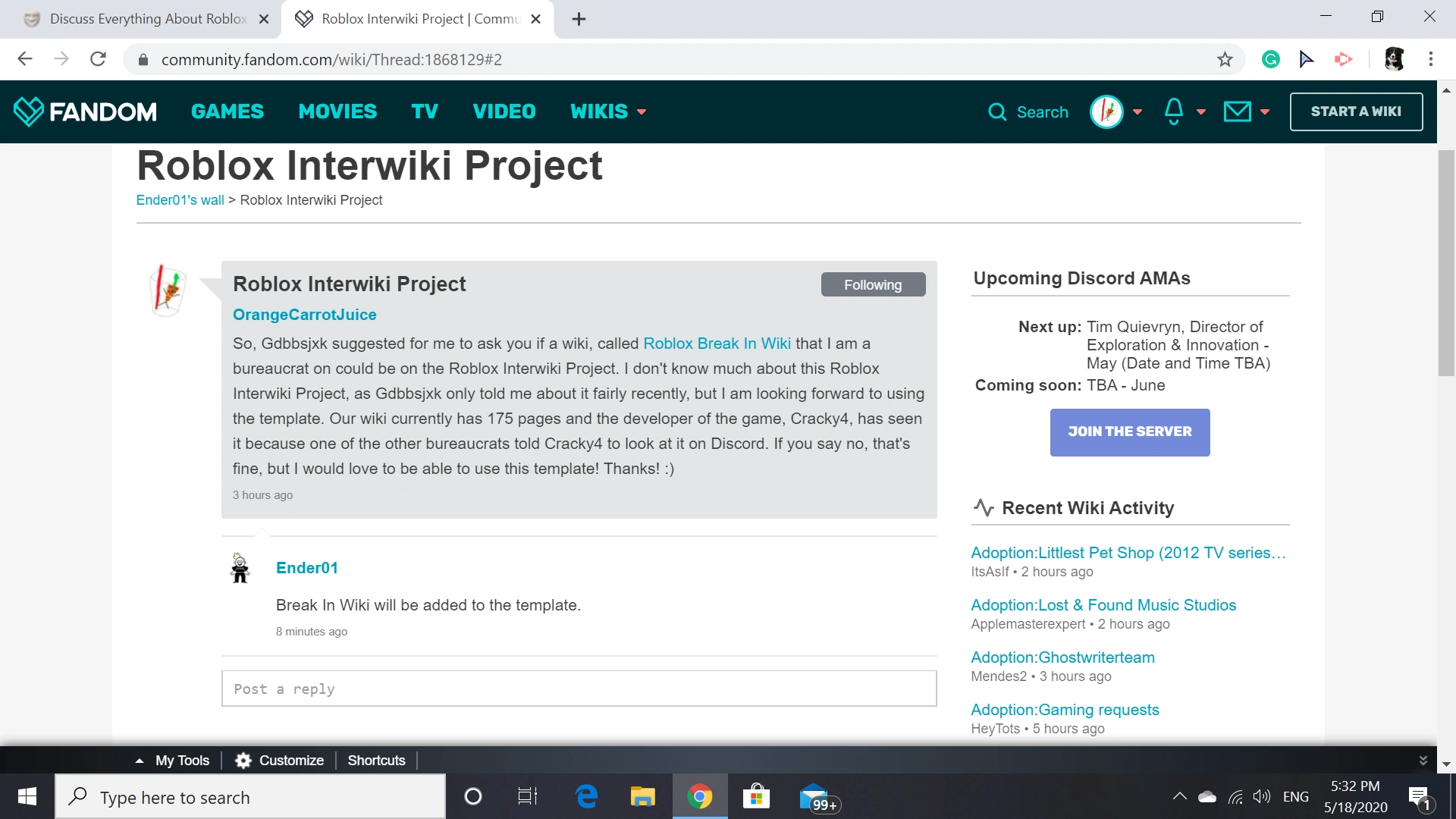Open the dropdown beside your avatar
The width and height of the screenshot is (1456, 819).
[1137, 111]
